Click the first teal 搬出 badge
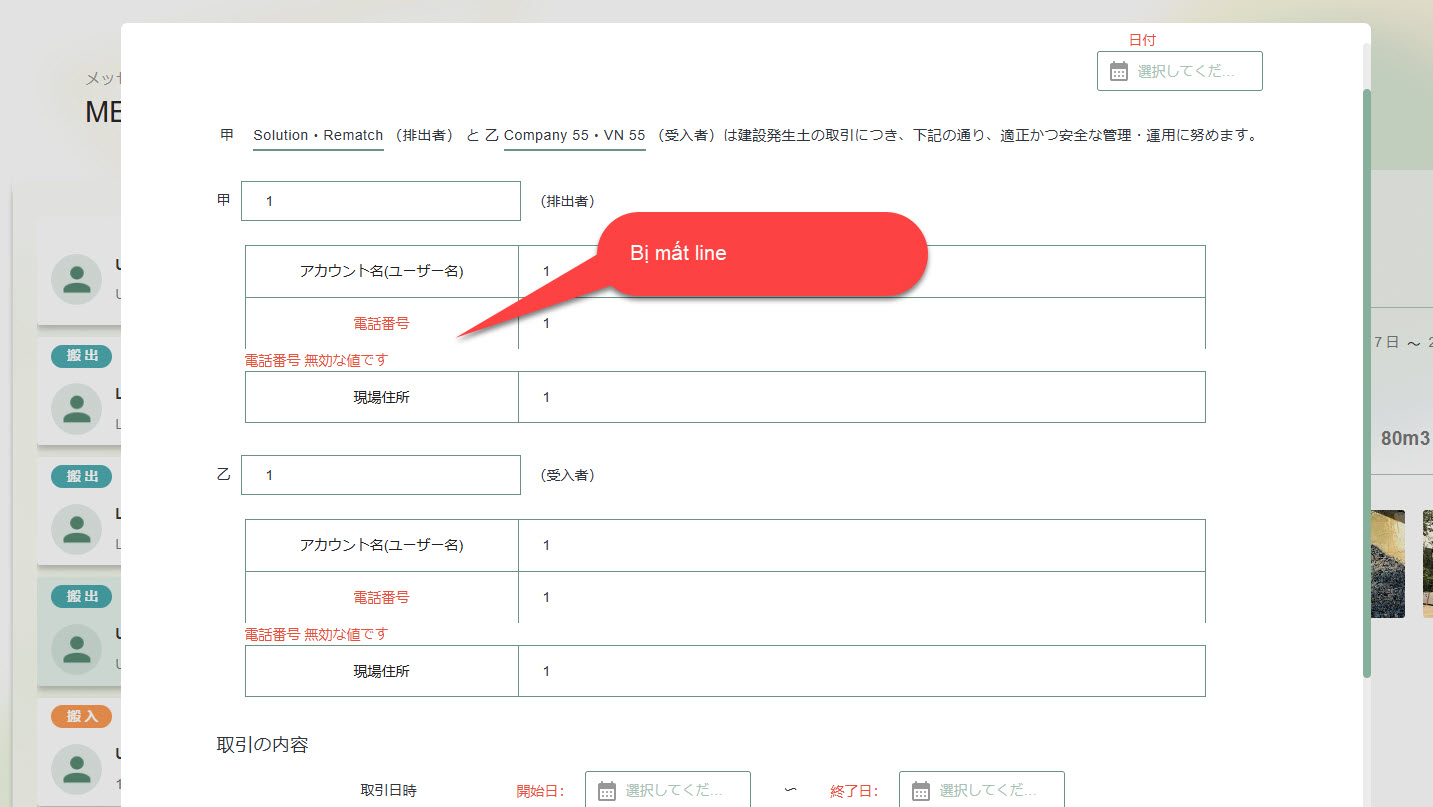The height and width of the screenshot is (807, 1433). 82,356
